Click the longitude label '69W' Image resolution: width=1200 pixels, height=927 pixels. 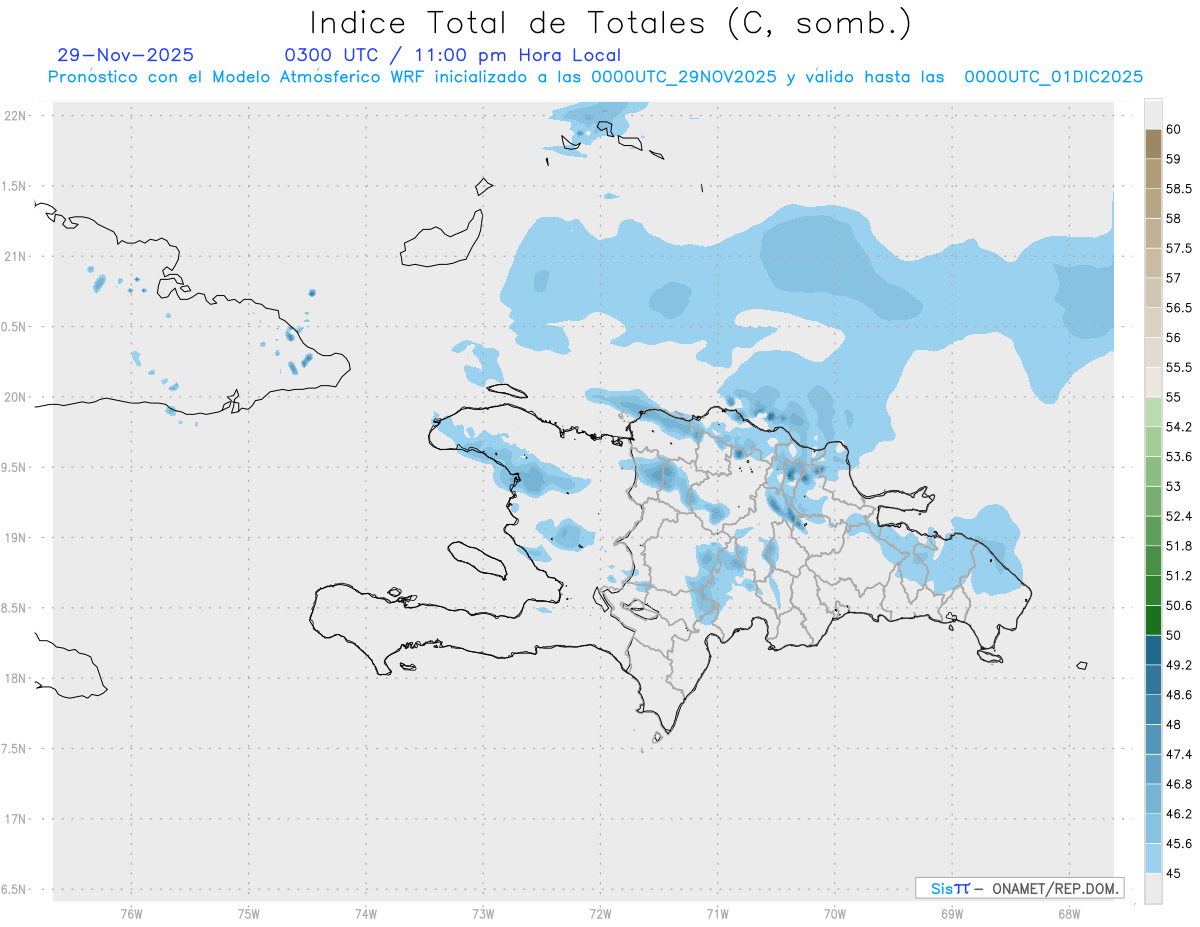(x=952, y=914)
